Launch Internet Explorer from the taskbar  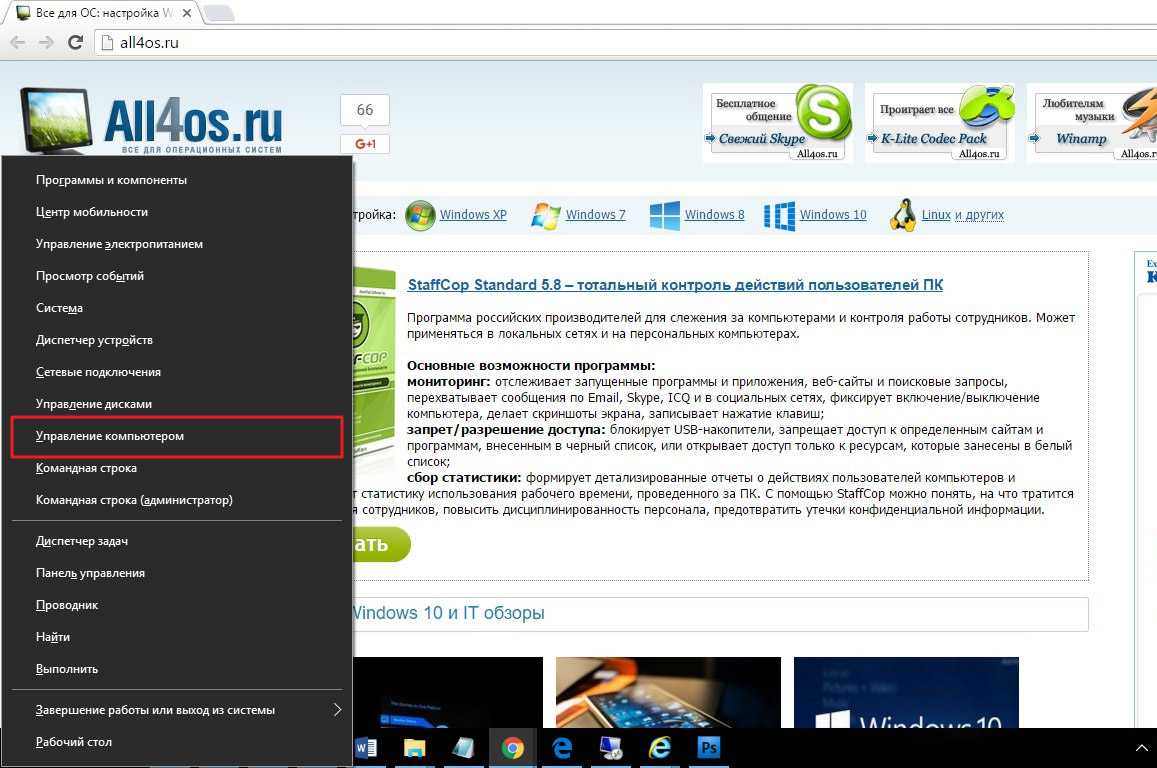660,748
